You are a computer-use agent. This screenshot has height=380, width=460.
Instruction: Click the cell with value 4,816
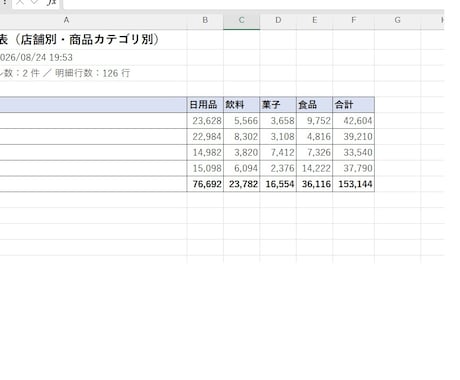coord(314,137)
